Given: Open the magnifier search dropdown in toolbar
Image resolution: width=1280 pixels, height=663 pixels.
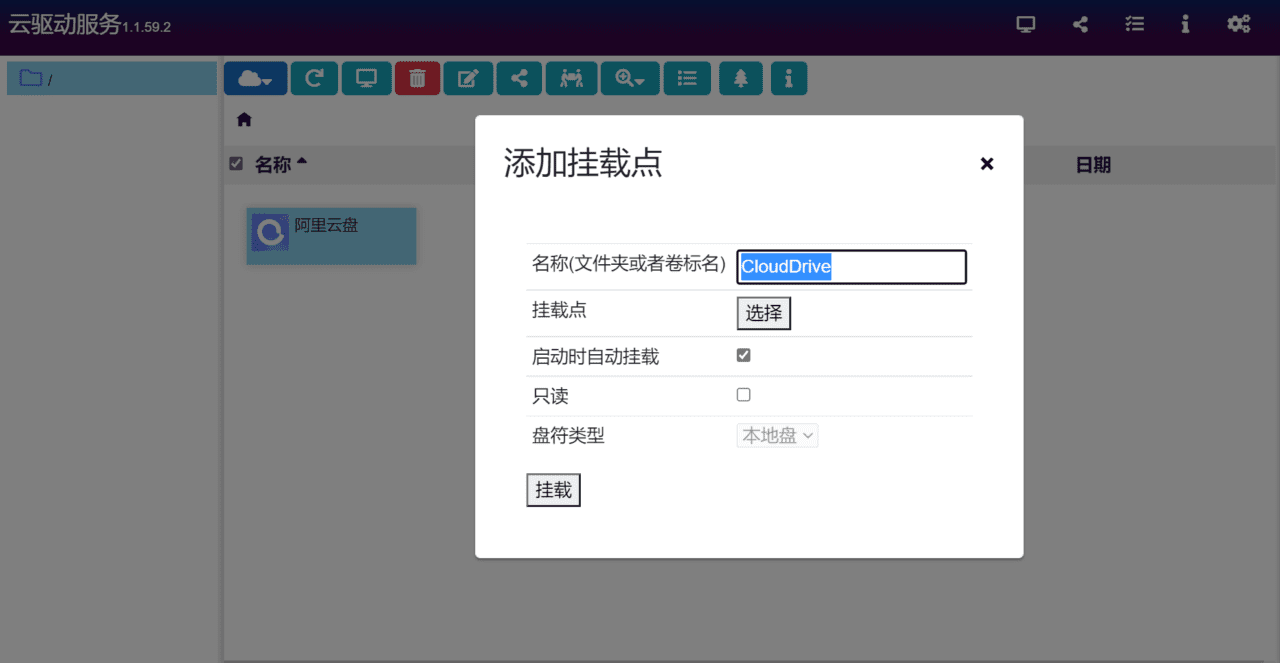Looking at the screenshot, I should point(629,79).
